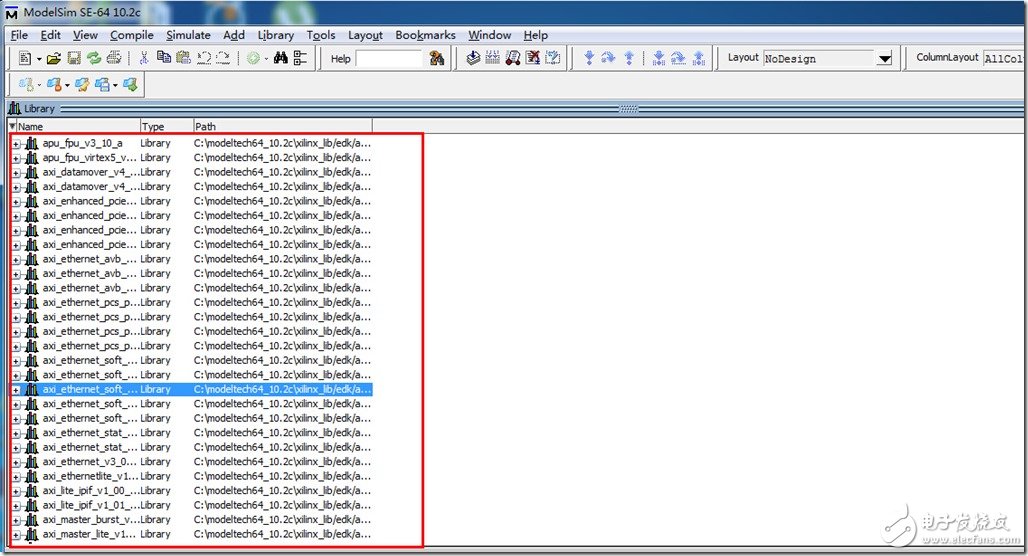Open the Bookmarks menu
This screenshot has width=1028, height=556.
click(x=425, y=35)
